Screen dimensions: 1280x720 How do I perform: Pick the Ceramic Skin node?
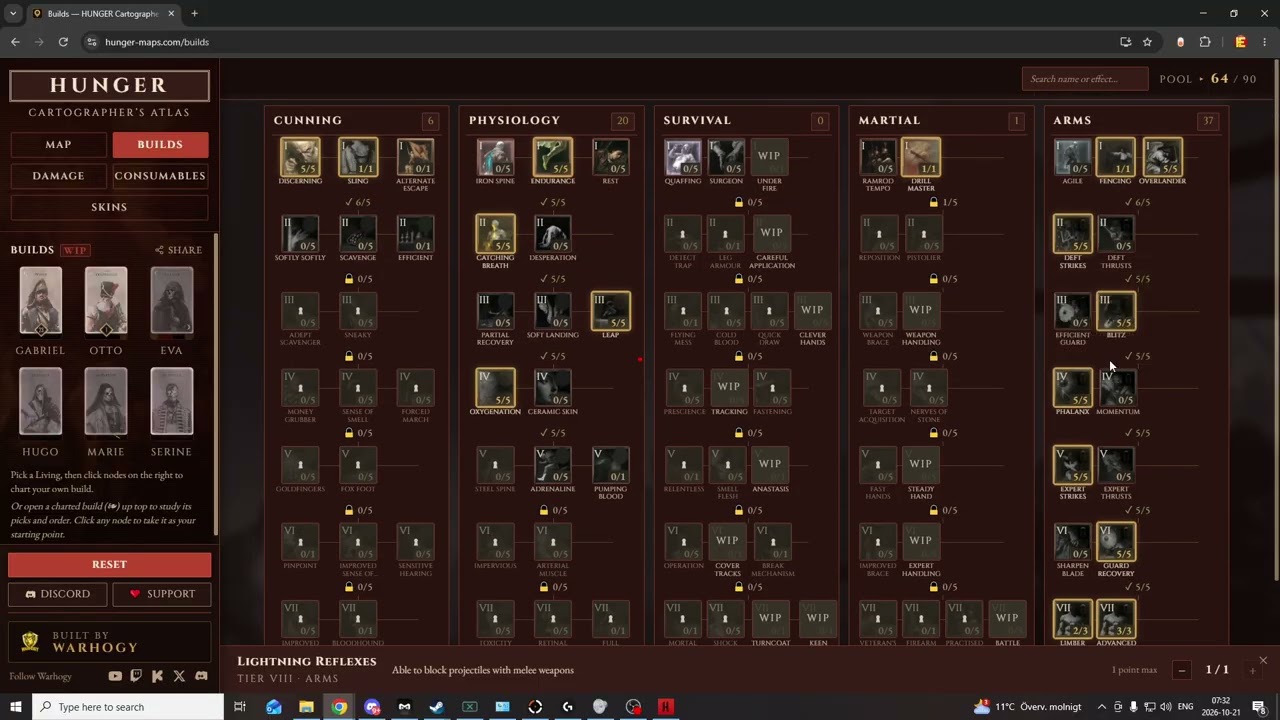[553, 388]
